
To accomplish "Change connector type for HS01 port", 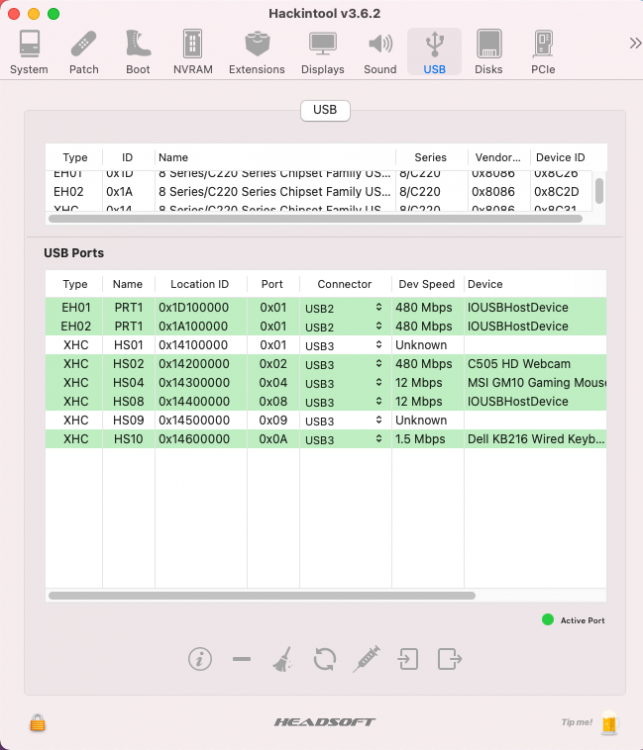I will [344, 345].
